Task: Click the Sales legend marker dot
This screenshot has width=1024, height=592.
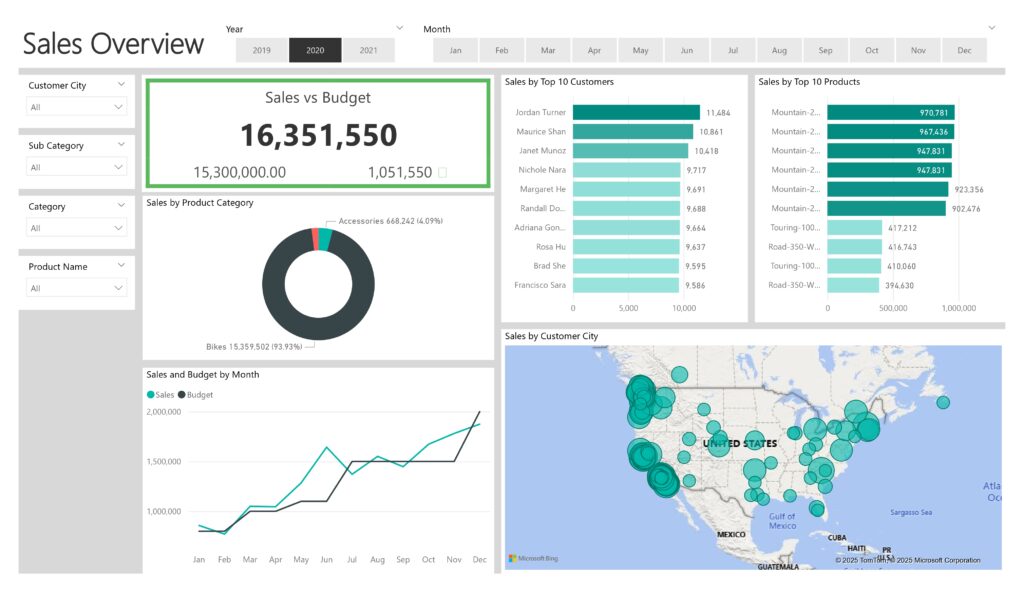Action: [150, 395]
